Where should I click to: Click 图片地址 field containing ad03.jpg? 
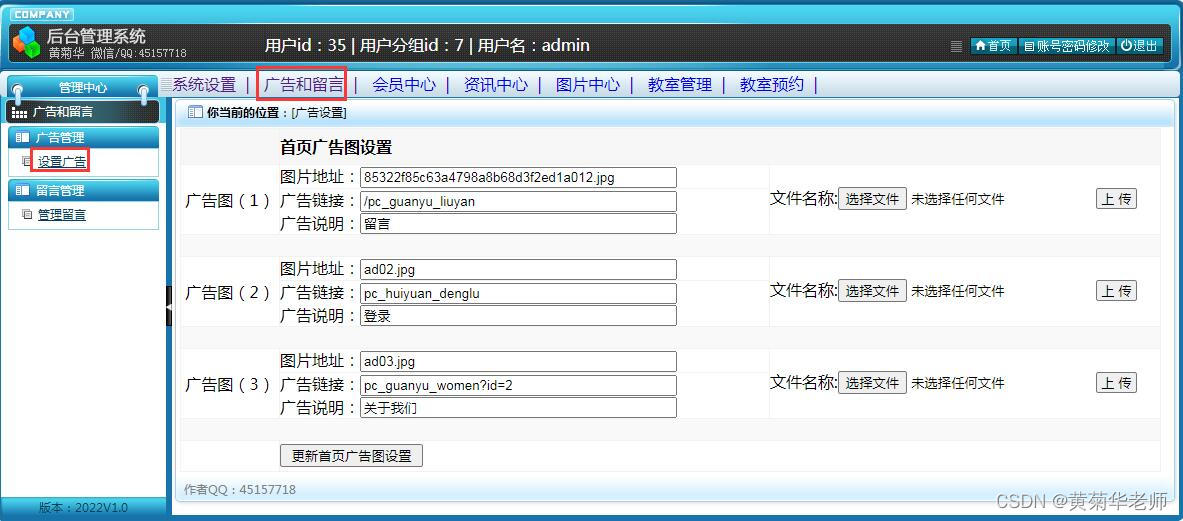(518, 362)
